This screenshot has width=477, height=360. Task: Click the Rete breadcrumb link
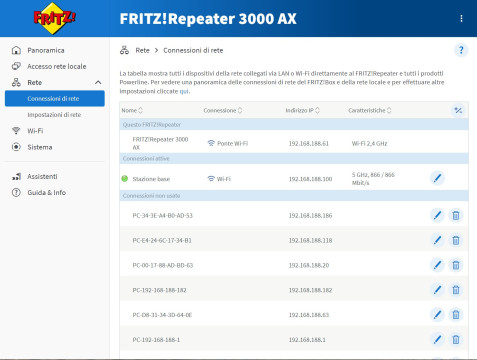pyautogui.click(x=142, y=50)
